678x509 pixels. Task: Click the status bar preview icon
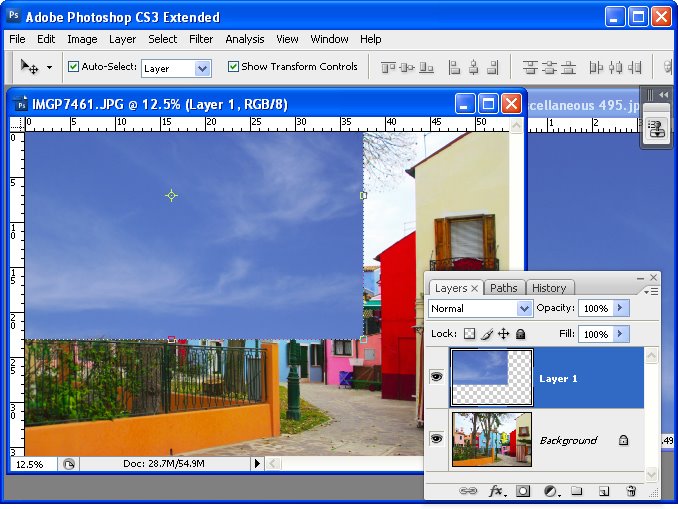pyautogui.click(x=69, y=464)
